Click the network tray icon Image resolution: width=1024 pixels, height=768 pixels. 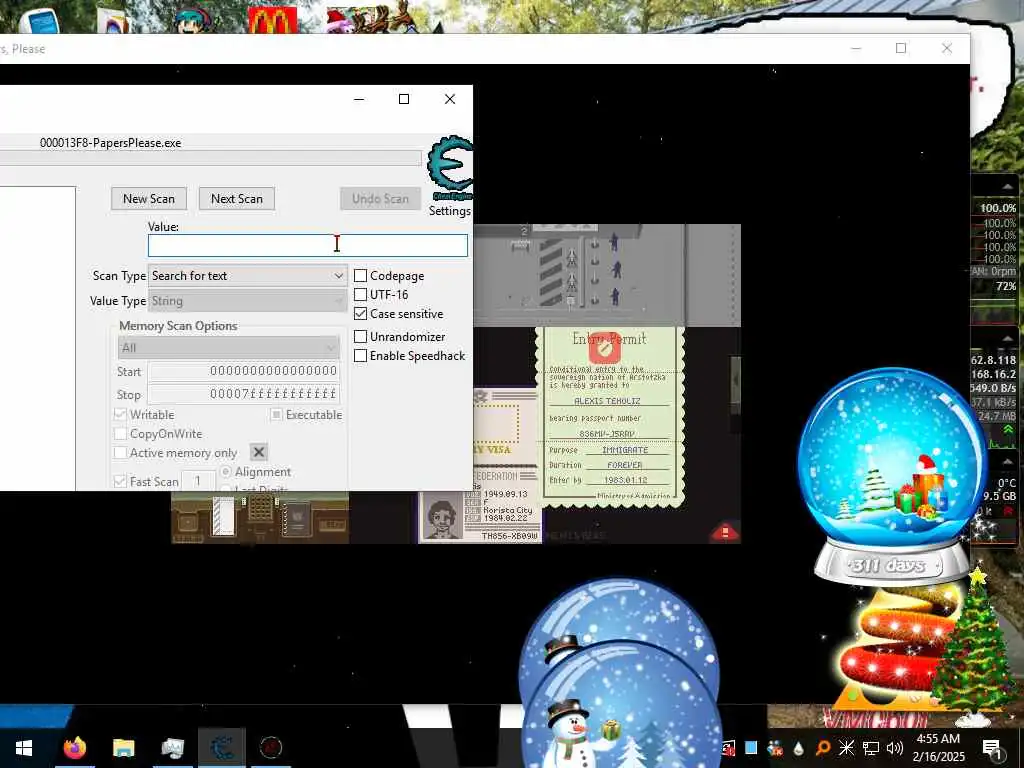[x=871, y=748]
